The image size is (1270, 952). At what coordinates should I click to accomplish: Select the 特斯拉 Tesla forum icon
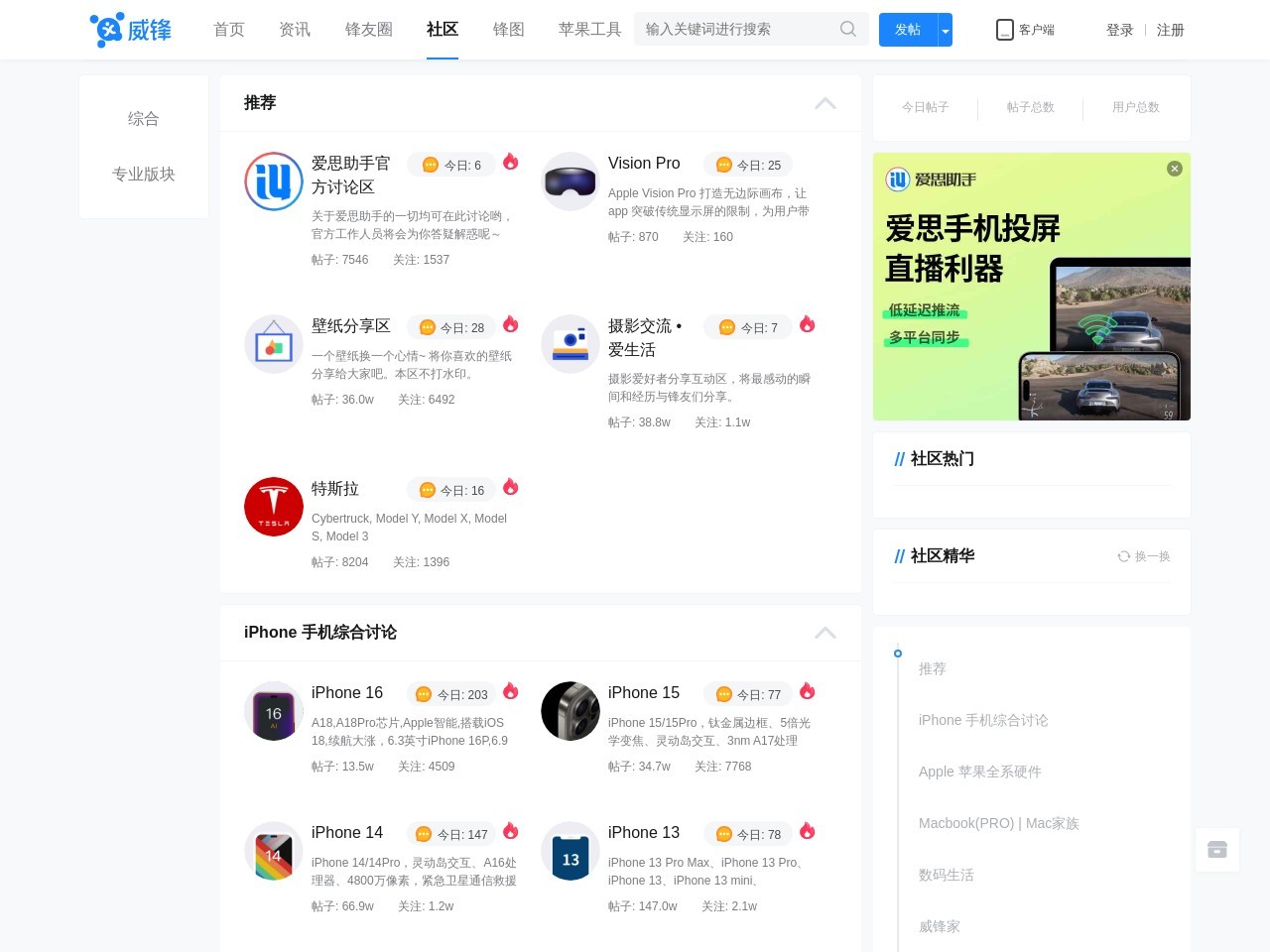click(273, 507)
